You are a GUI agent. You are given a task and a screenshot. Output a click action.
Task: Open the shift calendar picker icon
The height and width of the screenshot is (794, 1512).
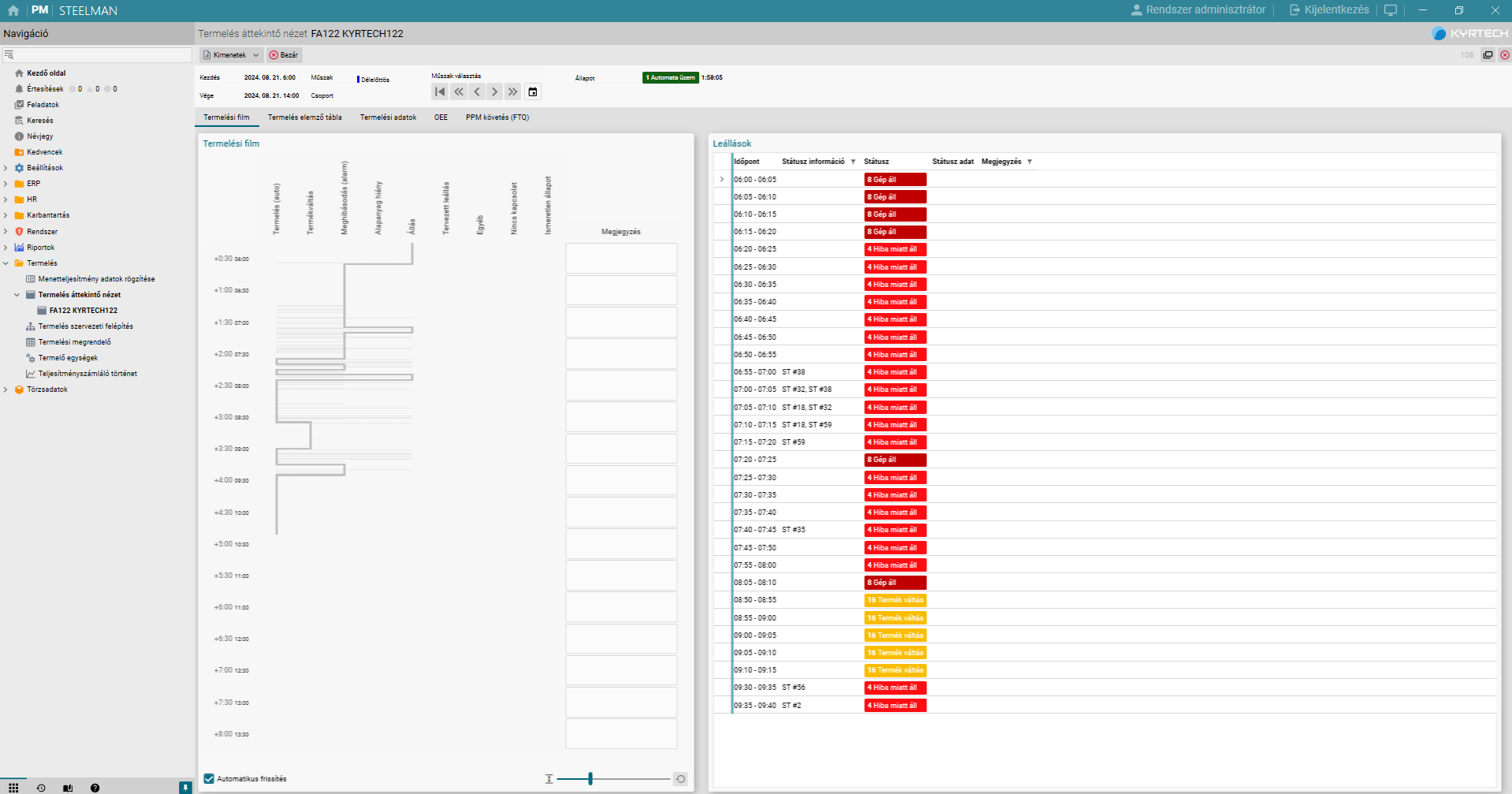tap(533, 92)
